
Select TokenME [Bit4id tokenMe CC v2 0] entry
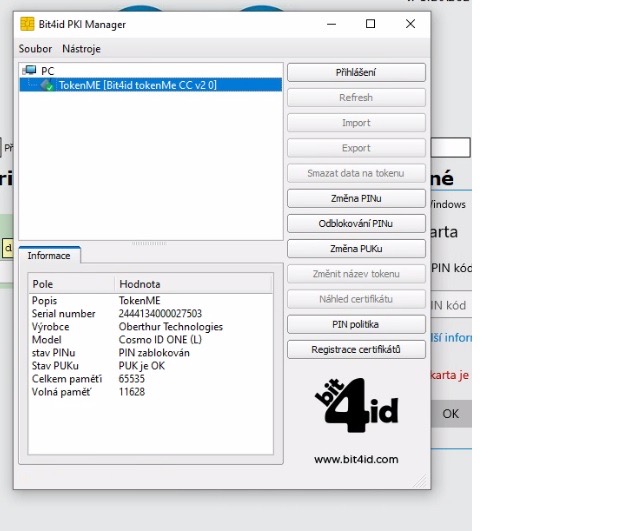click(x=137, y=85)
